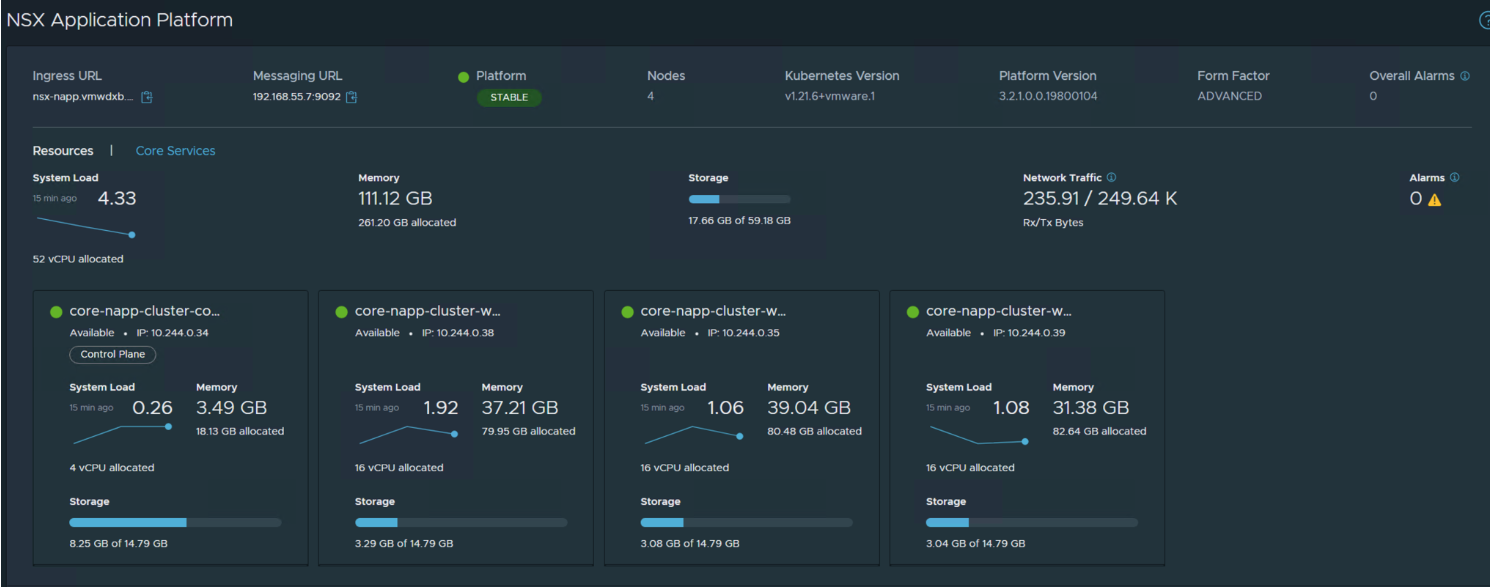Open node title with IP 10.244.0.35
1490x588 pixels.
click(x=714, y=312)
